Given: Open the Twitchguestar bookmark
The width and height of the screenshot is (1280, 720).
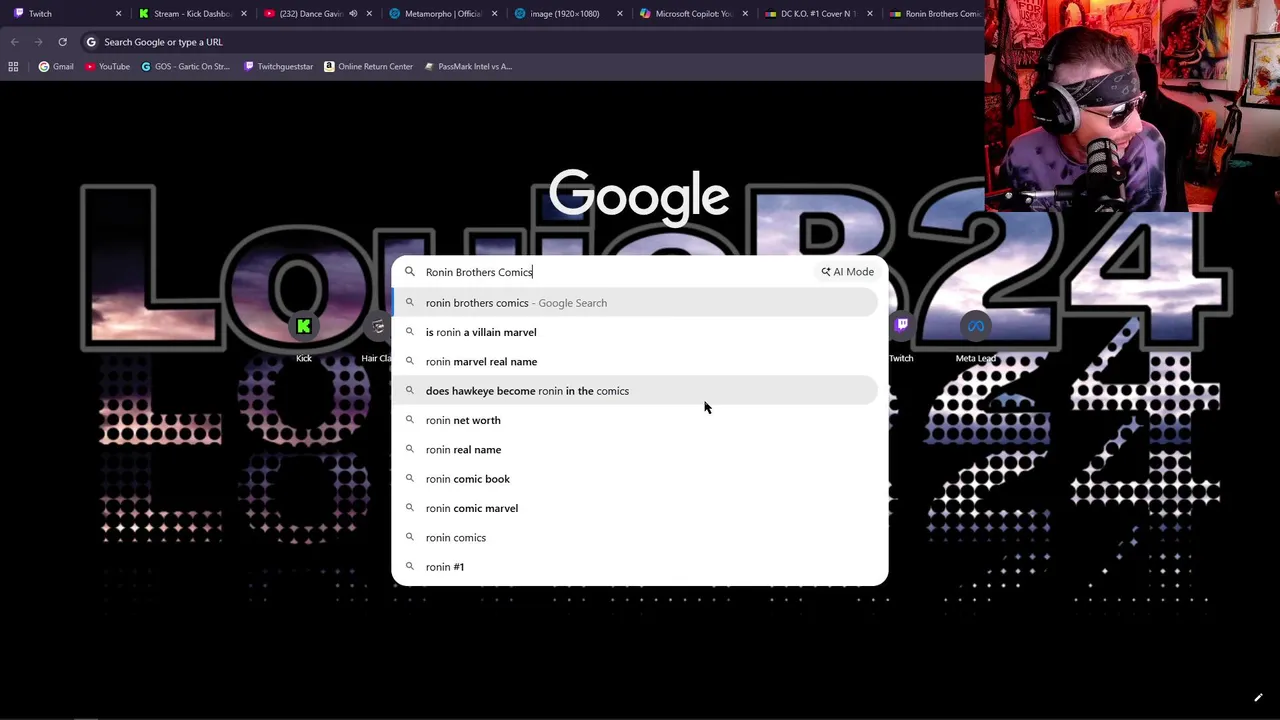Looking at the screenshot, I should pos(278,67).
